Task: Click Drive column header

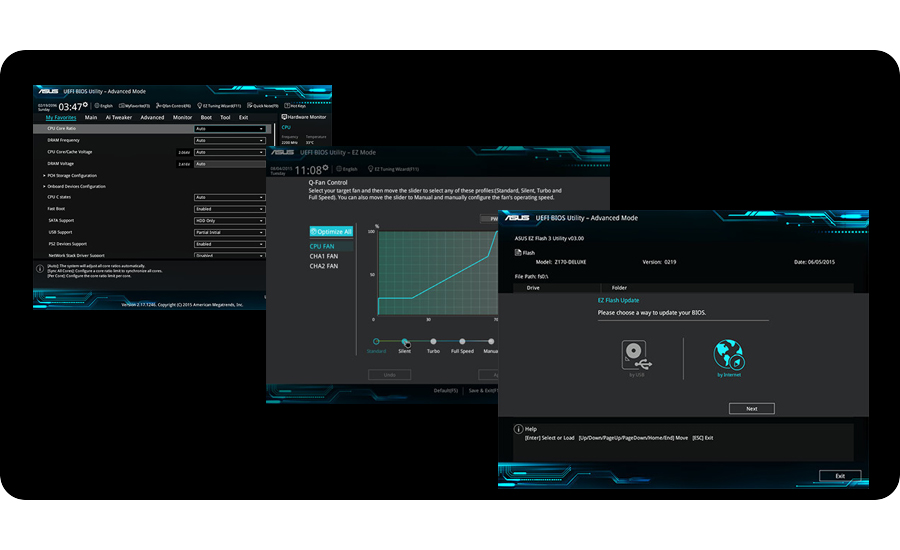Action: tap(533, 288)
